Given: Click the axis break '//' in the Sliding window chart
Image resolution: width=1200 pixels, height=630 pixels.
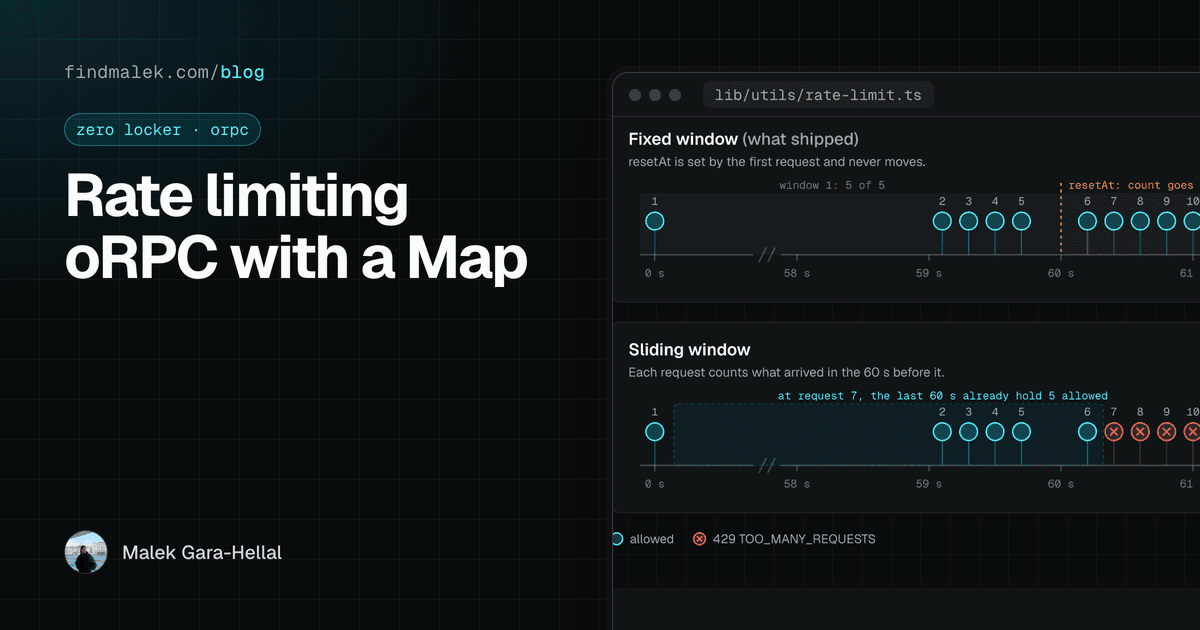Looking at the screenshot, I should point(767,466).
